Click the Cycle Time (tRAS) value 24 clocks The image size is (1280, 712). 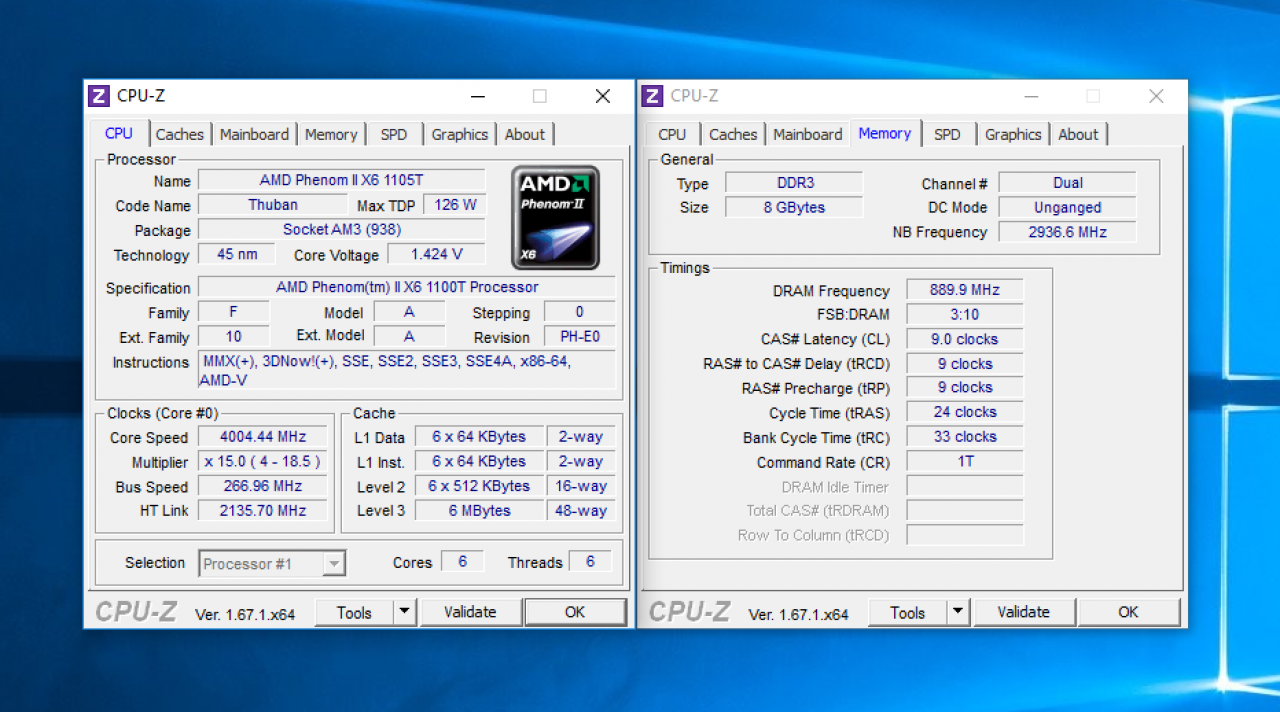click(x=964, y=412)
